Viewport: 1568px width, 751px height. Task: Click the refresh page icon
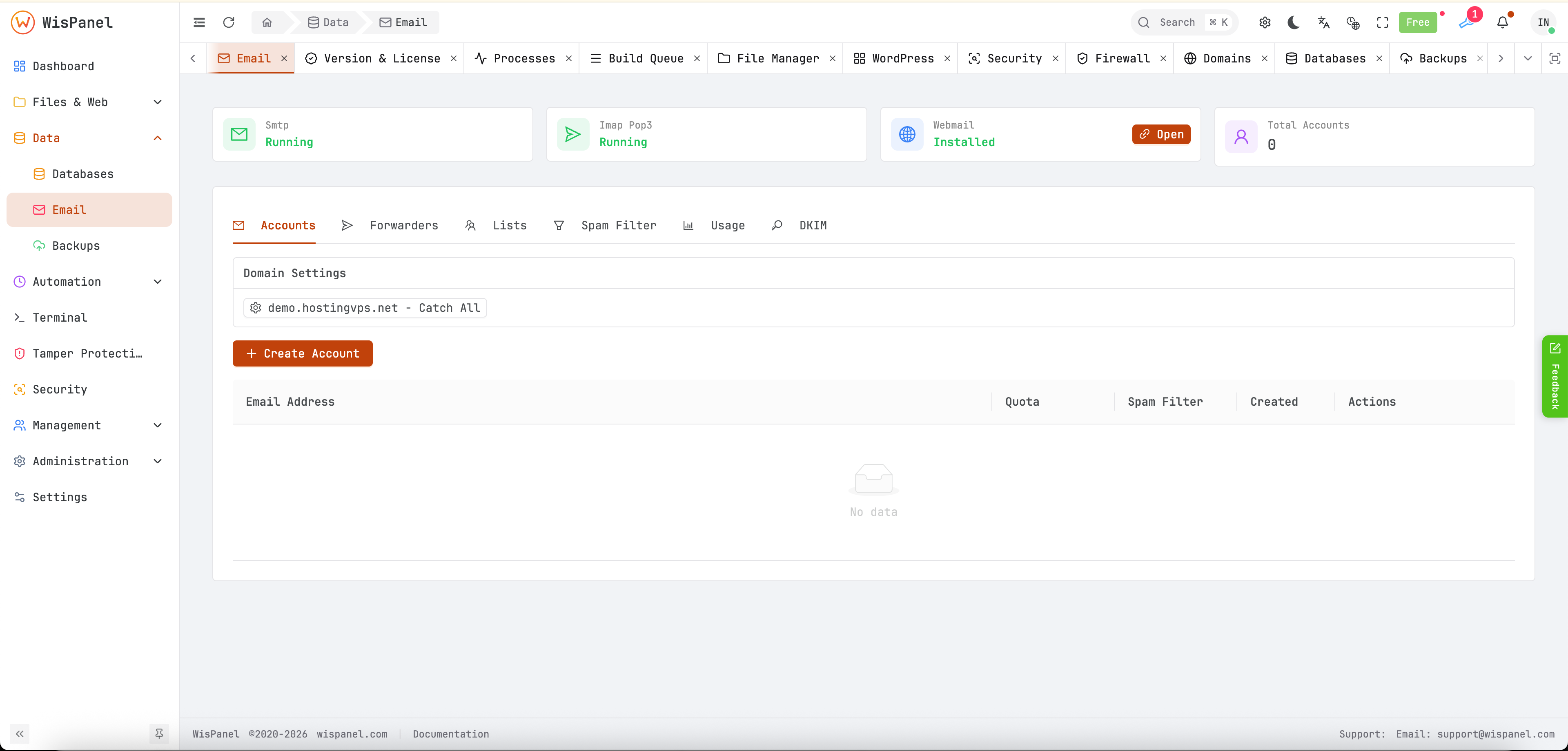tap(229, 22)
